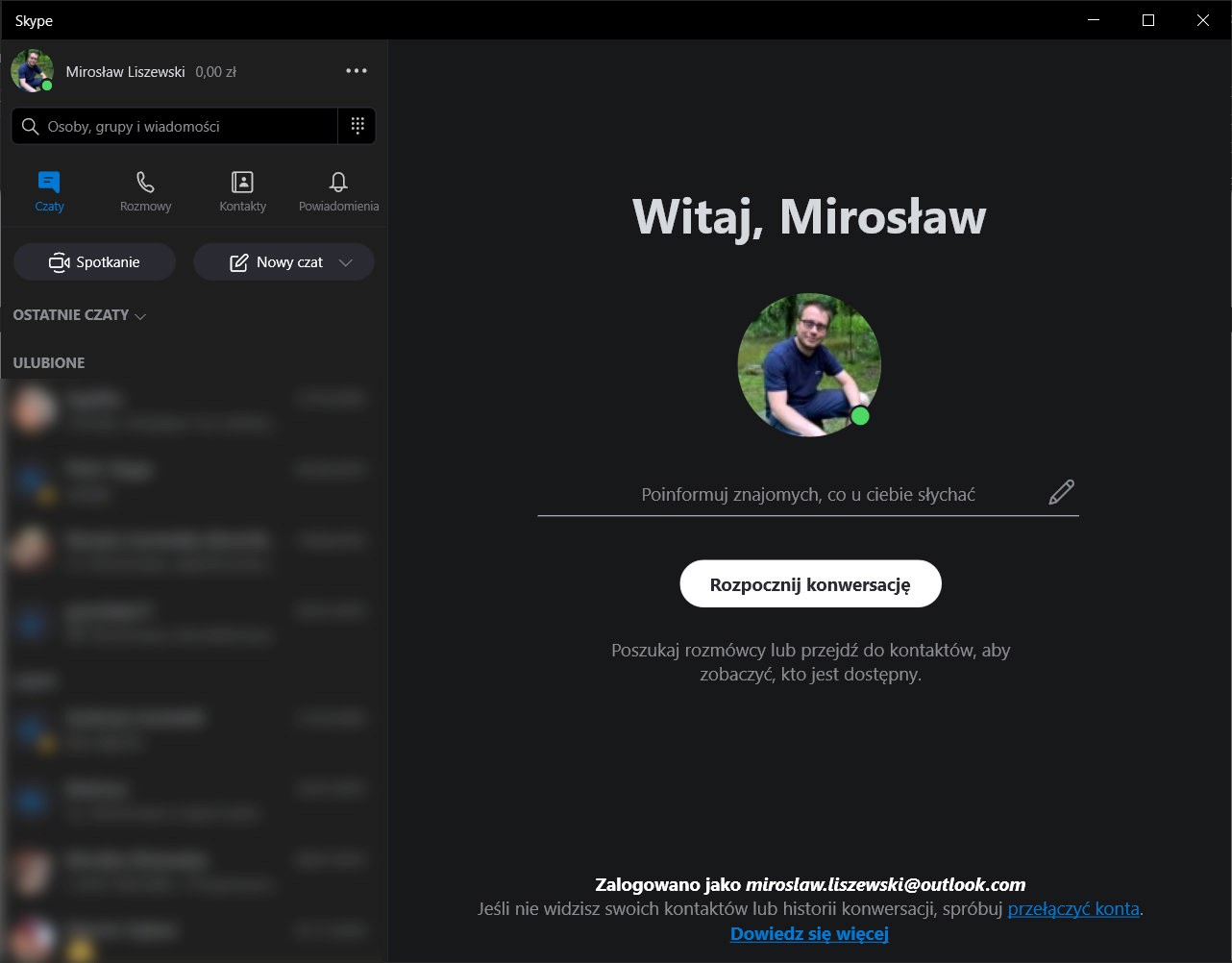This screenshot has width=1232, height=963.
Task: Maximize the Skype window
Action: tap(1148, 20)
